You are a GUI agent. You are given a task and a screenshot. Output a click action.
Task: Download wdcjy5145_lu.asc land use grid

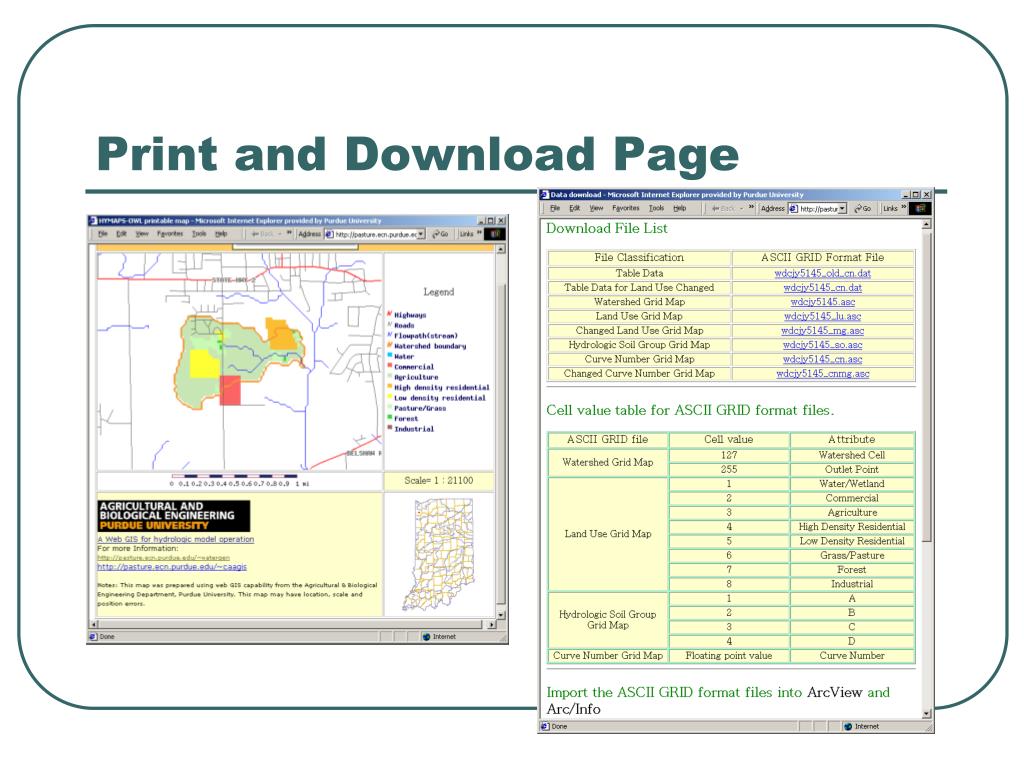[x=822, y=317]
